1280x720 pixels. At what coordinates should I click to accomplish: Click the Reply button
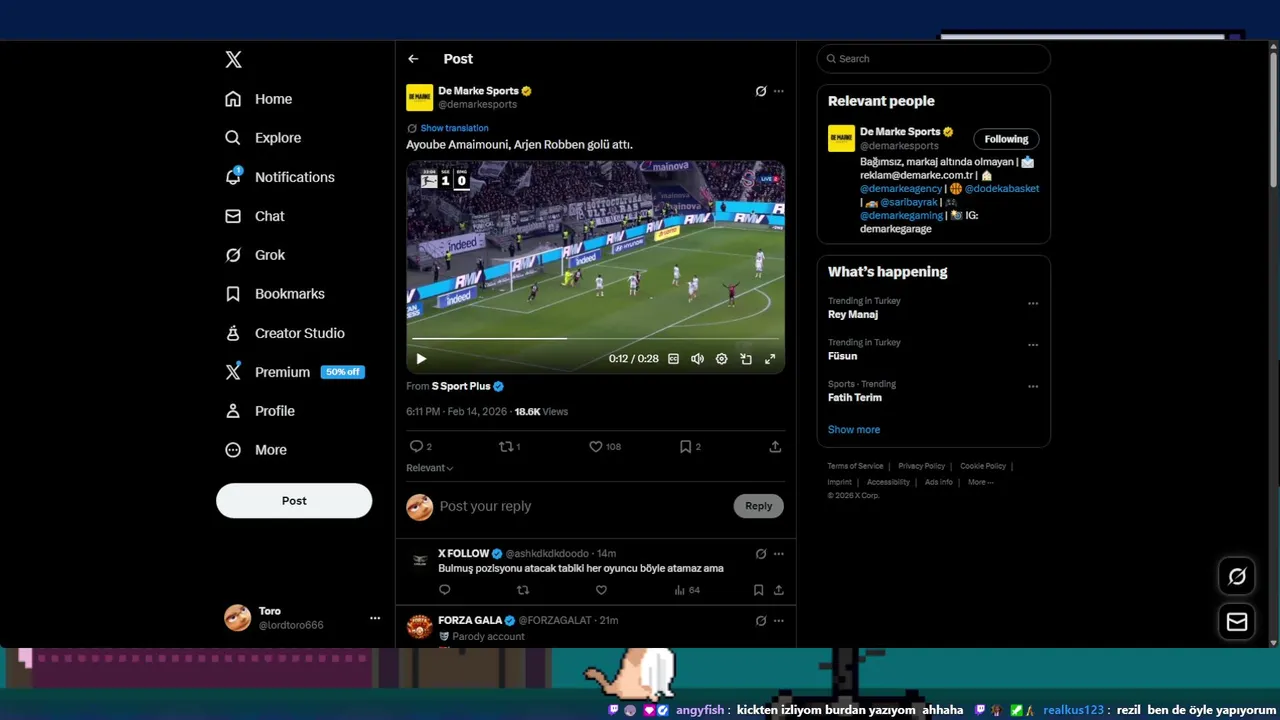pyautogui.click(x=759, y=506)
